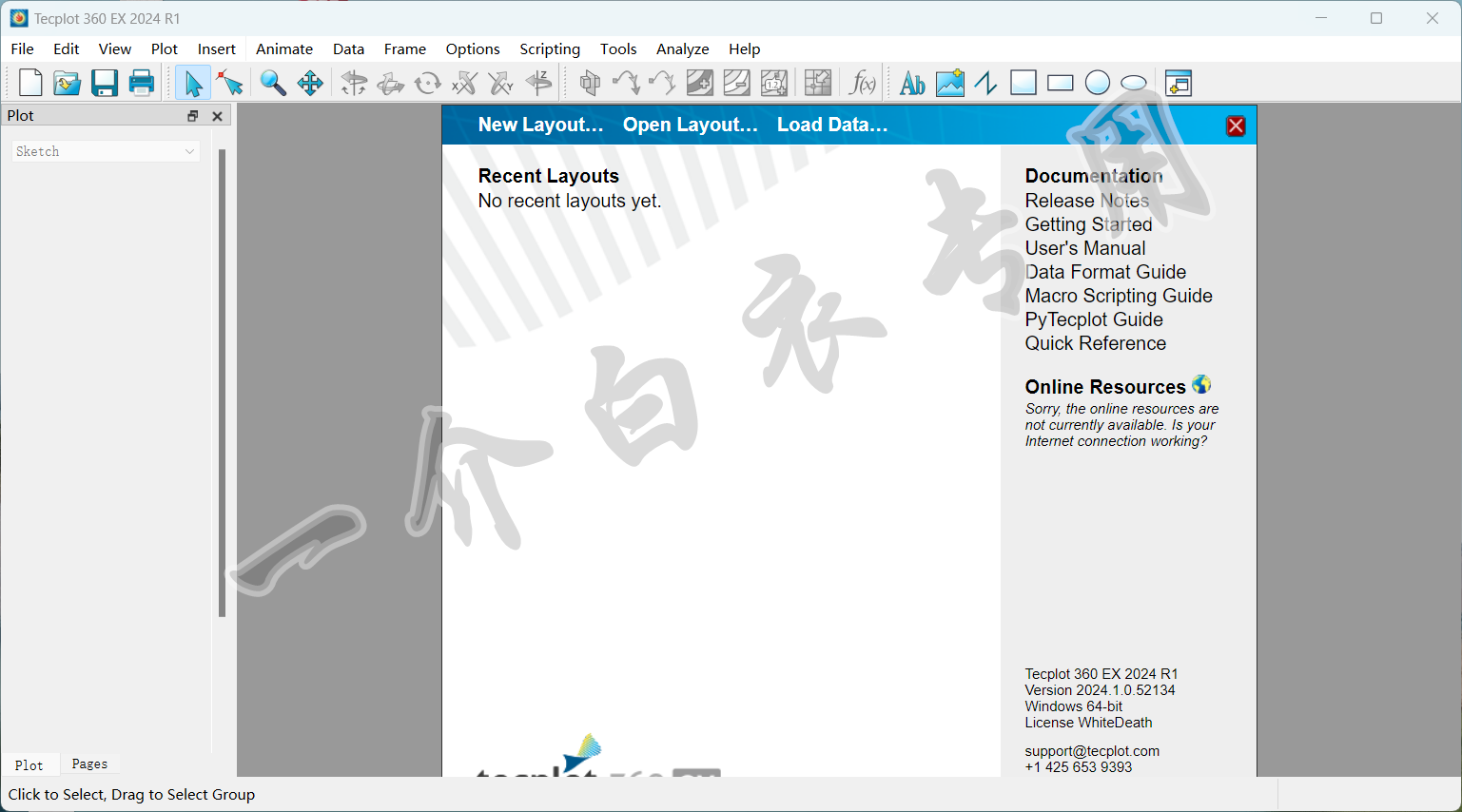Open the Data Format Guide link

coord(1105,272)
